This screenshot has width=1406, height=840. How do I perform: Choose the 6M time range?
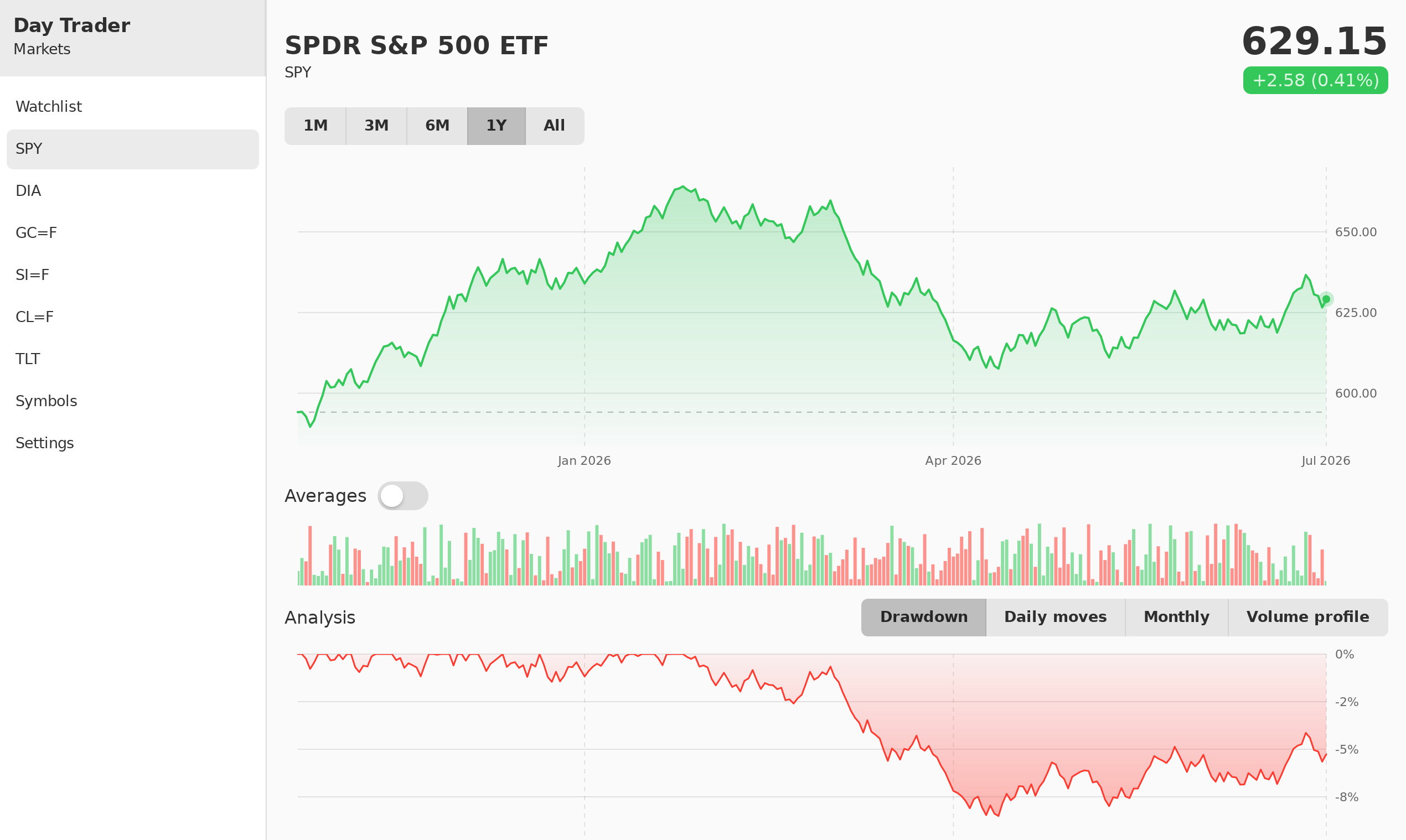point(437,126)
